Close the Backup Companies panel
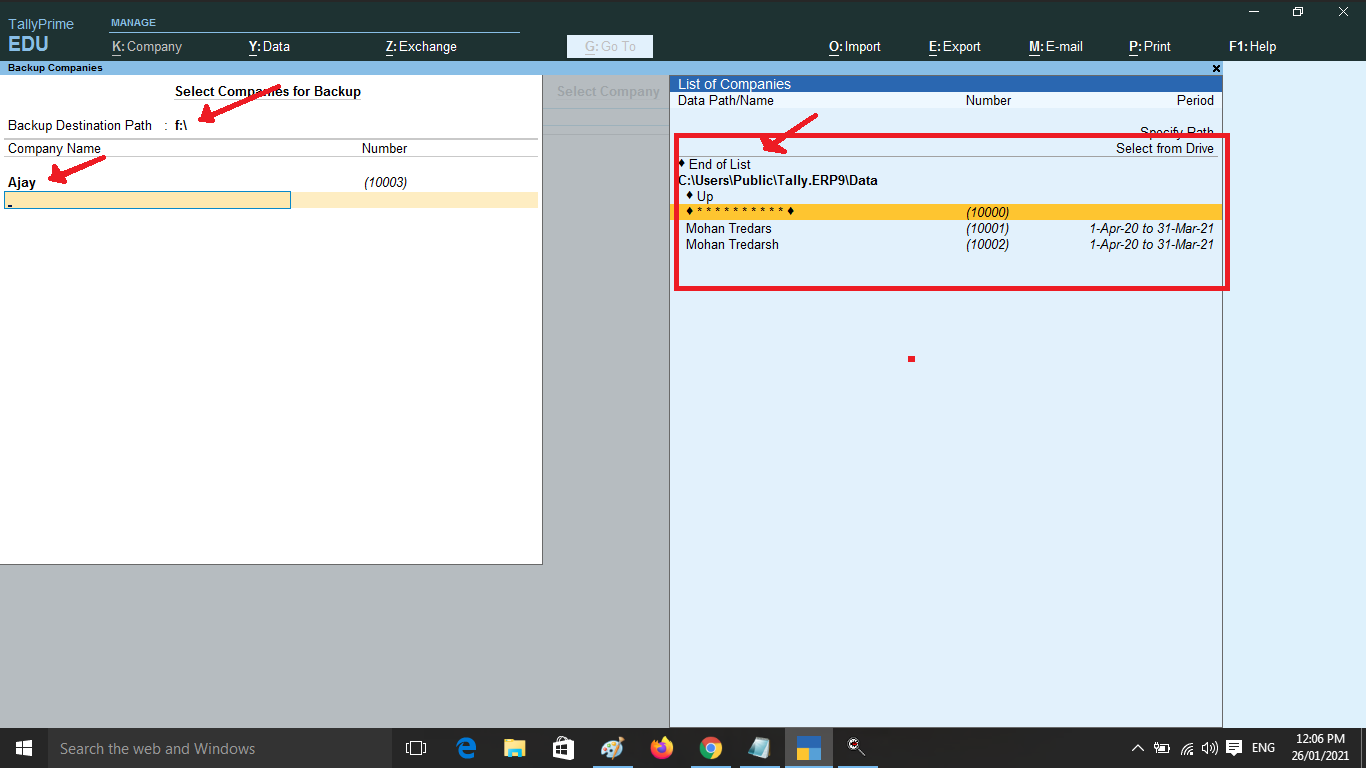 pyautogui.click(x=1216, y=68)
